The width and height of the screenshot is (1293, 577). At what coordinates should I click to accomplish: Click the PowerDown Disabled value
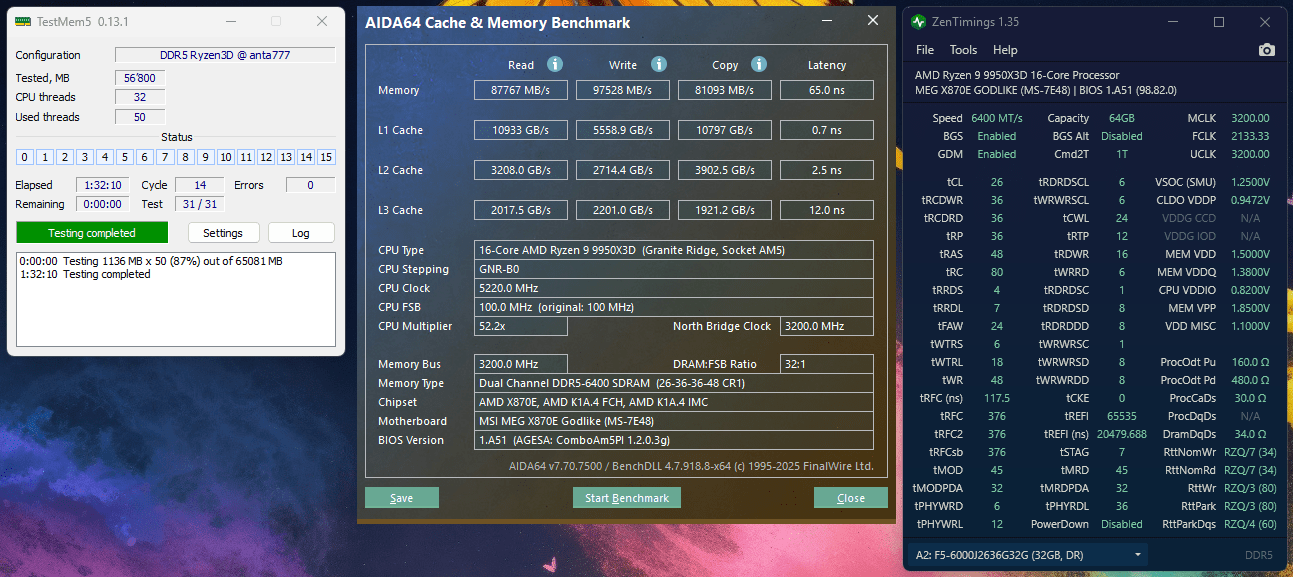tap(1121, 524)
